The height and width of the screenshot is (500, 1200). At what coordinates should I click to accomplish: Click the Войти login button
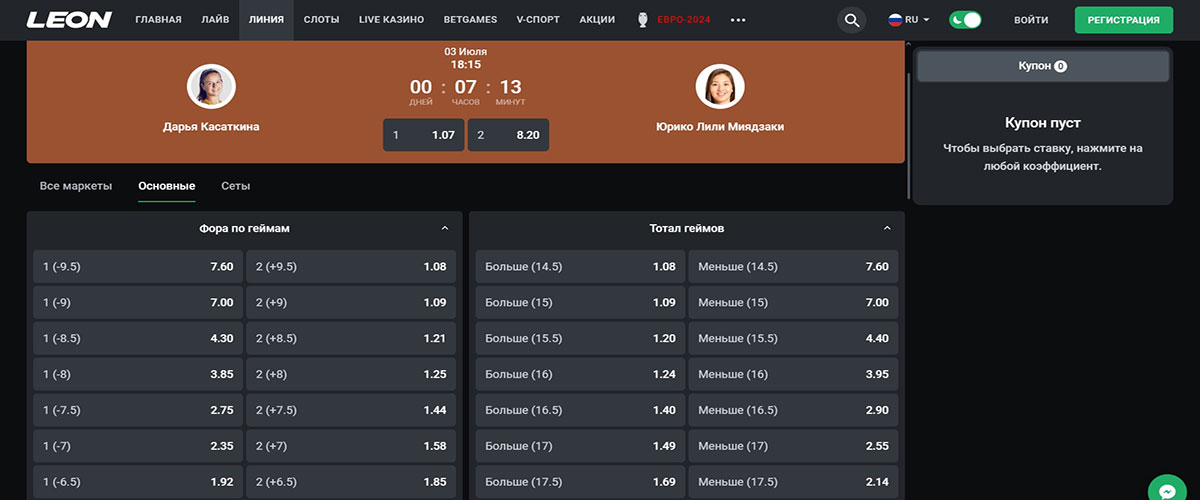click(x=1031, y=20)
